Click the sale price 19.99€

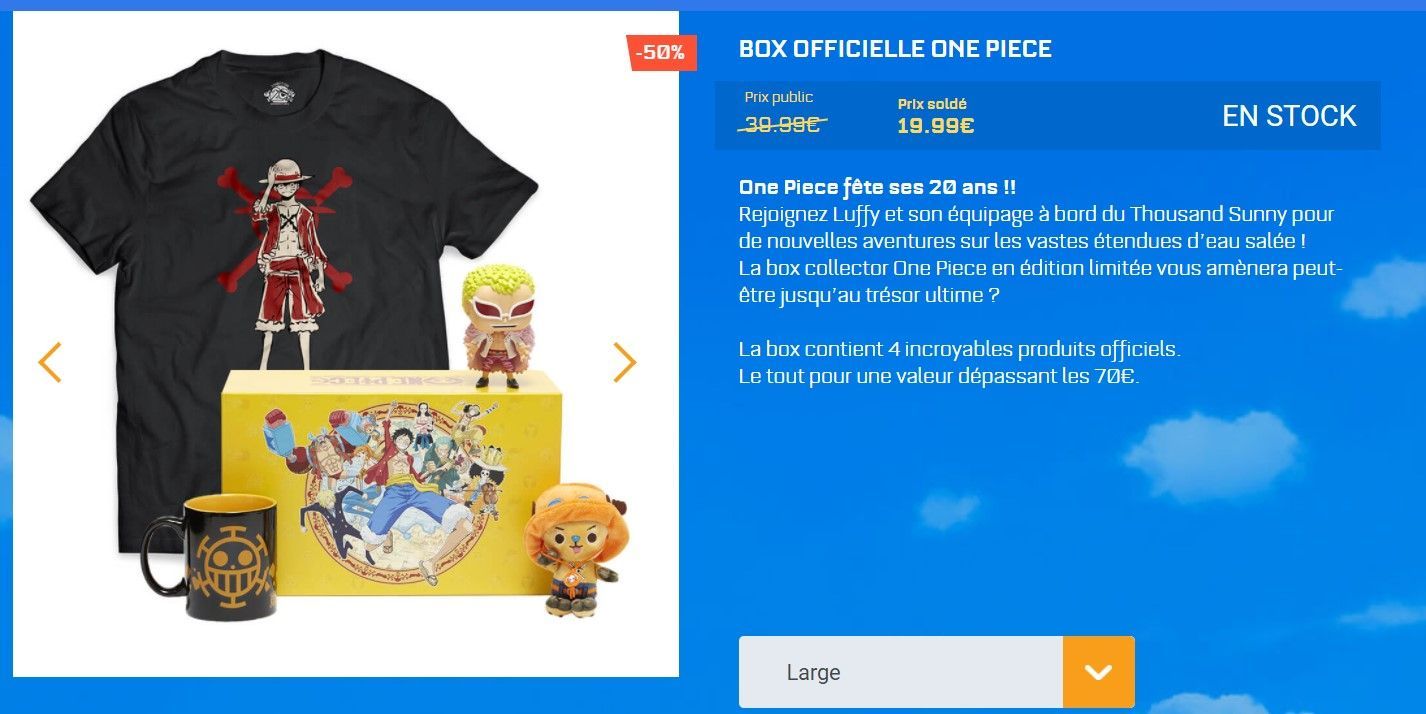point(935,126)
